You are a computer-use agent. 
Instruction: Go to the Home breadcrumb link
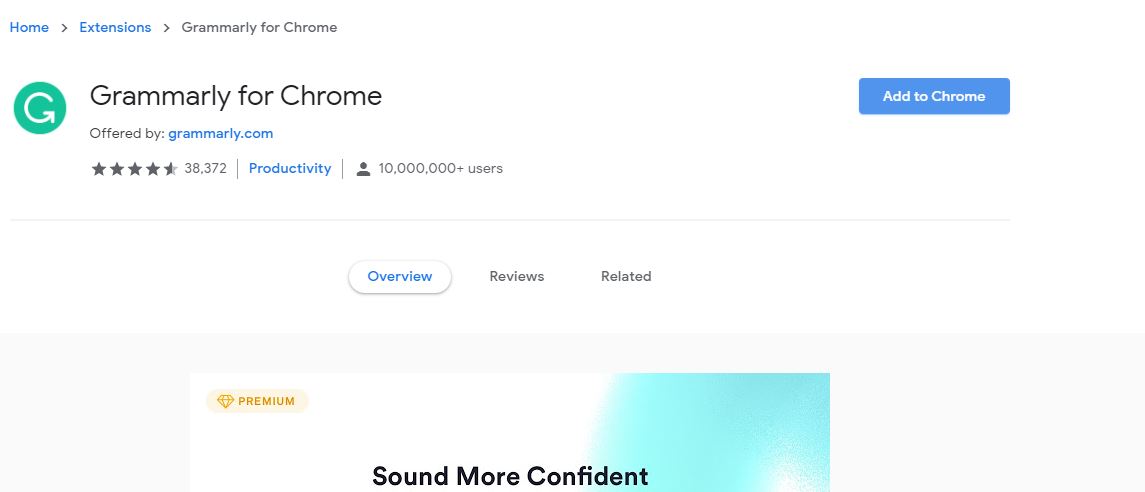29,28
